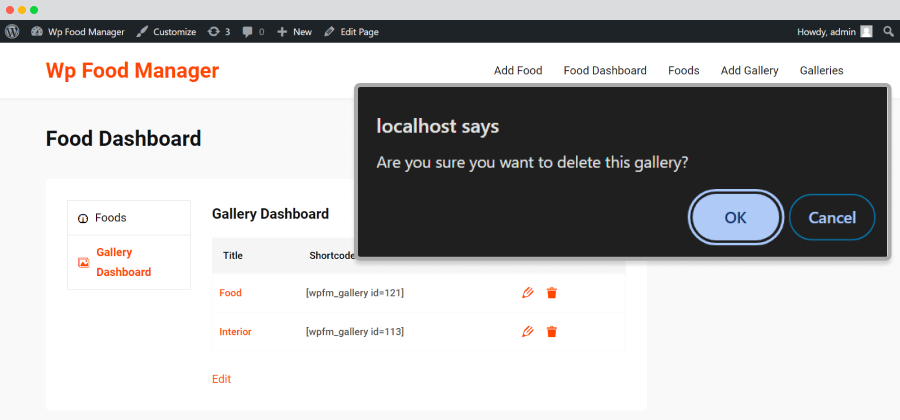Click the Wp Food Manager site title
900x420 pixels.
132,71
